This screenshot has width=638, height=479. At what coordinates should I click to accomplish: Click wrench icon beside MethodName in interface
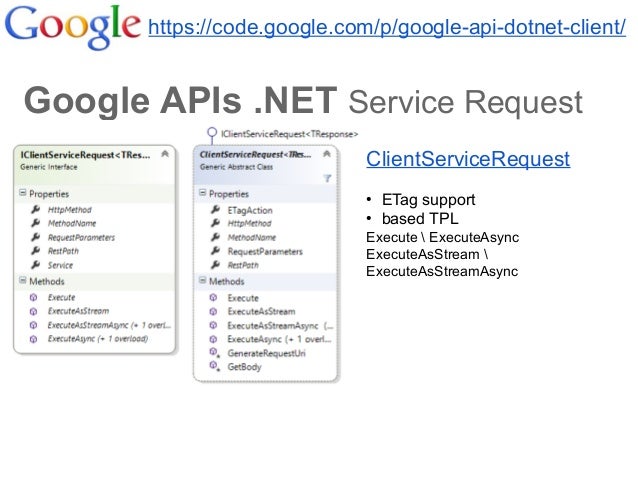(x=36, y=223)
